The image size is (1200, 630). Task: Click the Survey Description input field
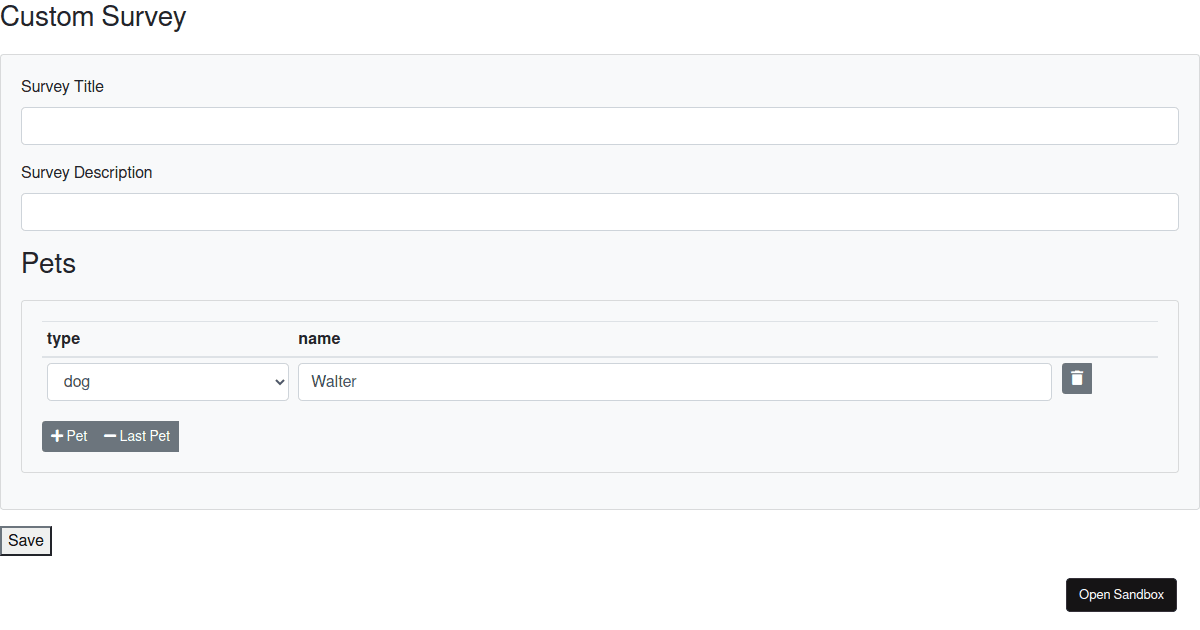600,211
